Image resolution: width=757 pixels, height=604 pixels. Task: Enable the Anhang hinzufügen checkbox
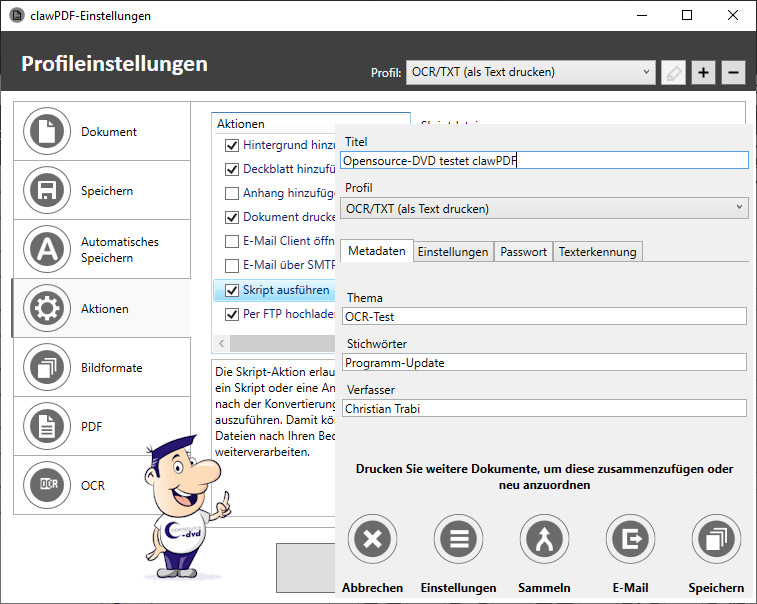233,193
